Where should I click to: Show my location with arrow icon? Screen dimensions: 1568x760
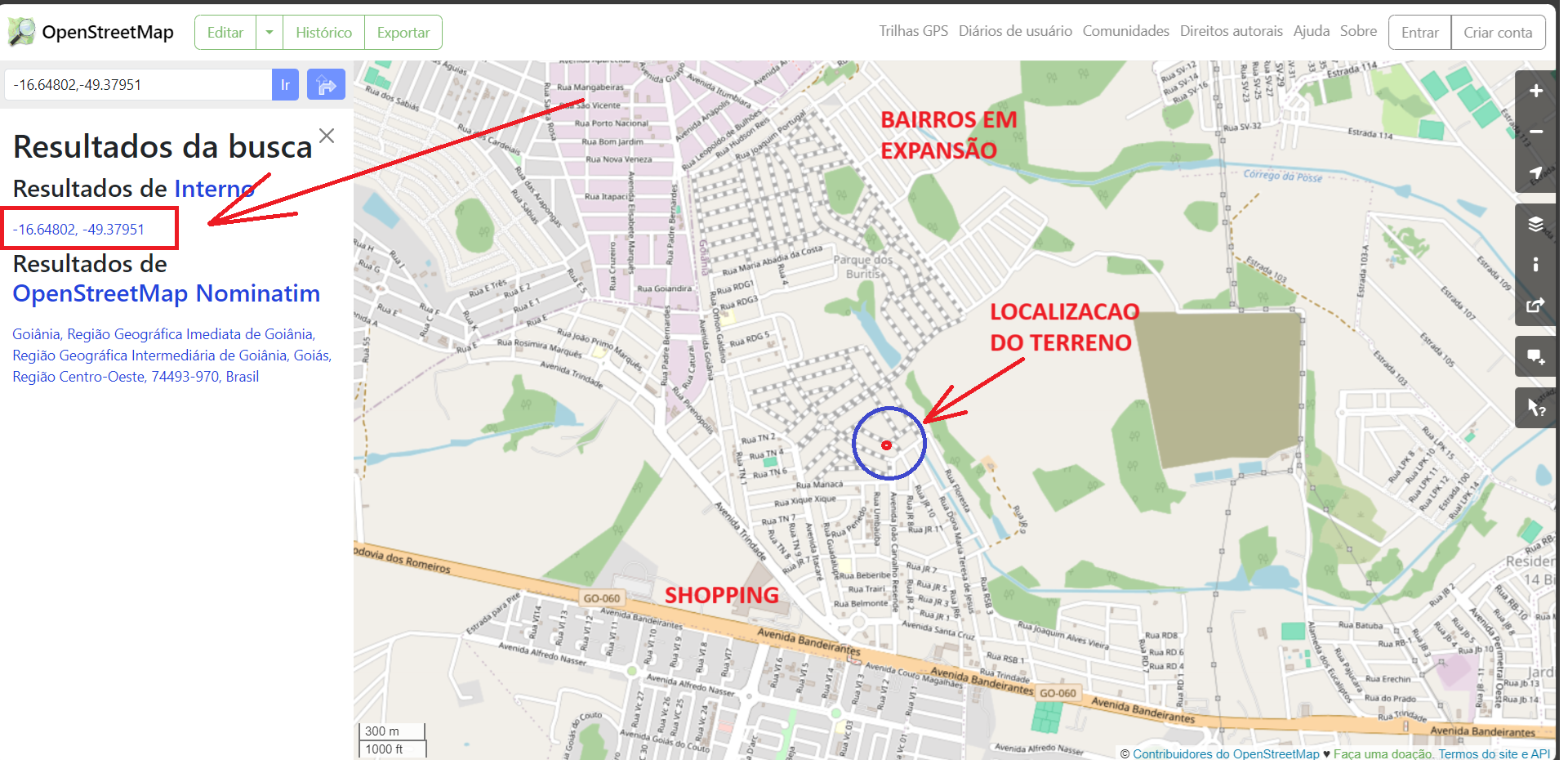click(1535, 172)
